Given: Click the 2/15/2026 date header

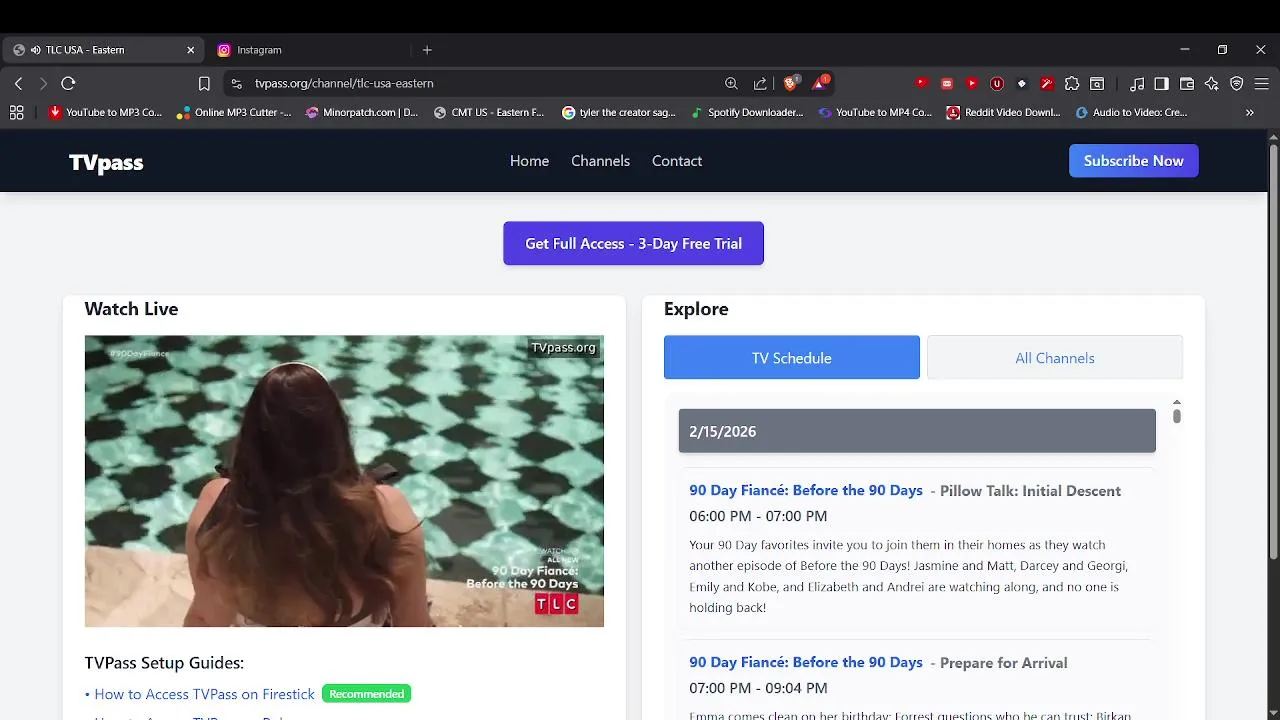Looking at the screenshot, I should click(x=917, y=431).
